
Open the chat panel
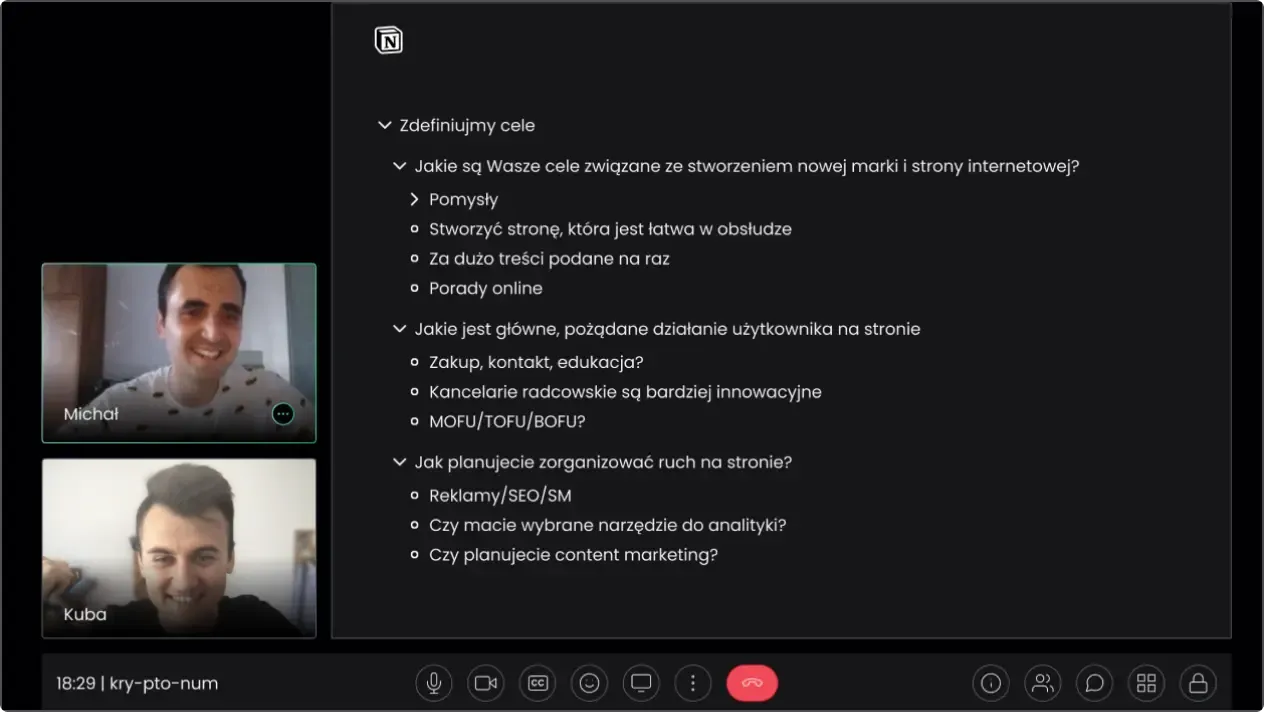(x=1094, y=683)
